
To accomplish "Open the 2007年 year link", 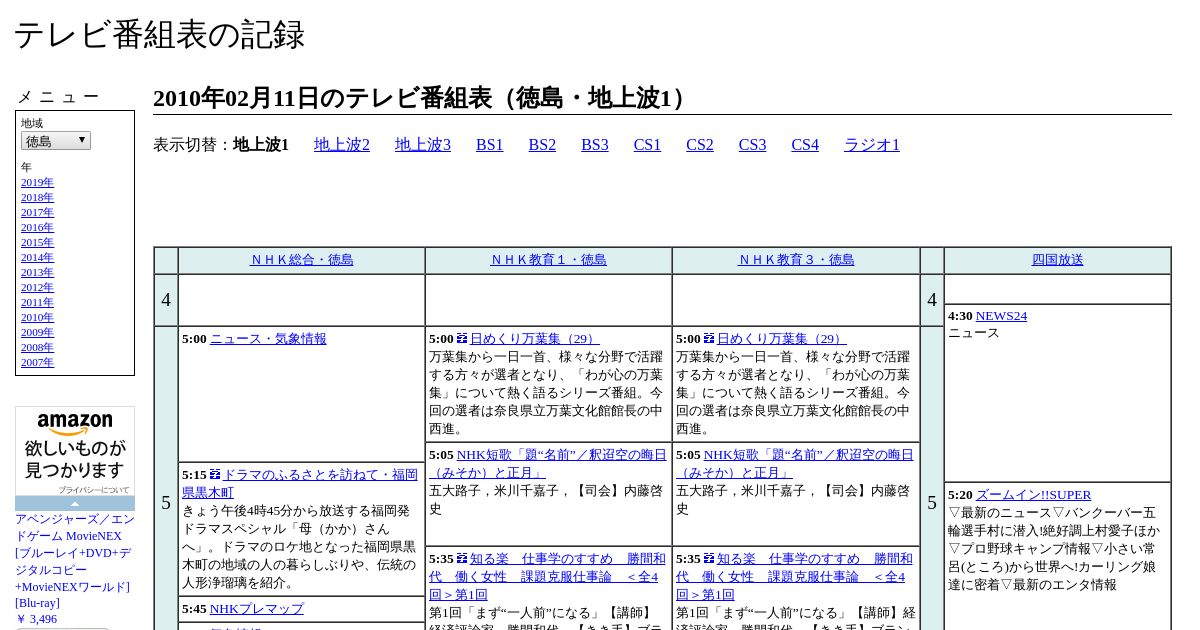I will coord(37,363).
